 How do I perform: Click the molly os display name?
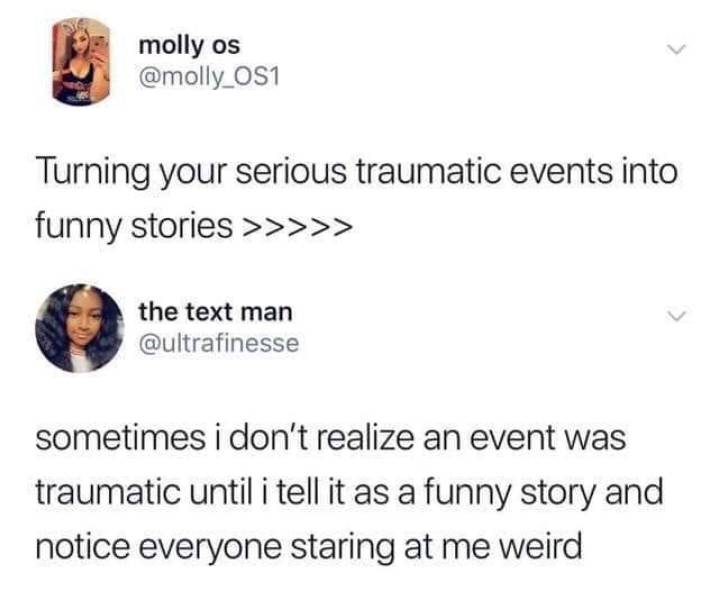(x=189, y=46)
